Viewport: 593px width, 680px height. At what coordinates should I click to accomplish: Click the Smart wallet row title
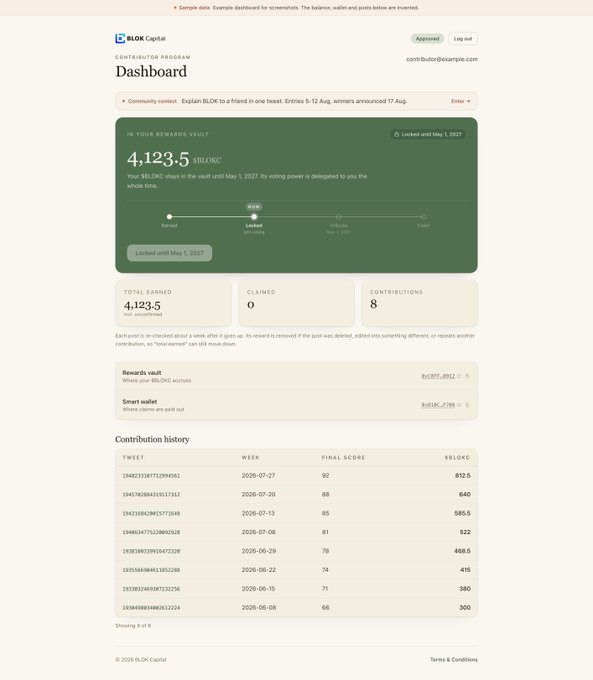click(140, 402)
